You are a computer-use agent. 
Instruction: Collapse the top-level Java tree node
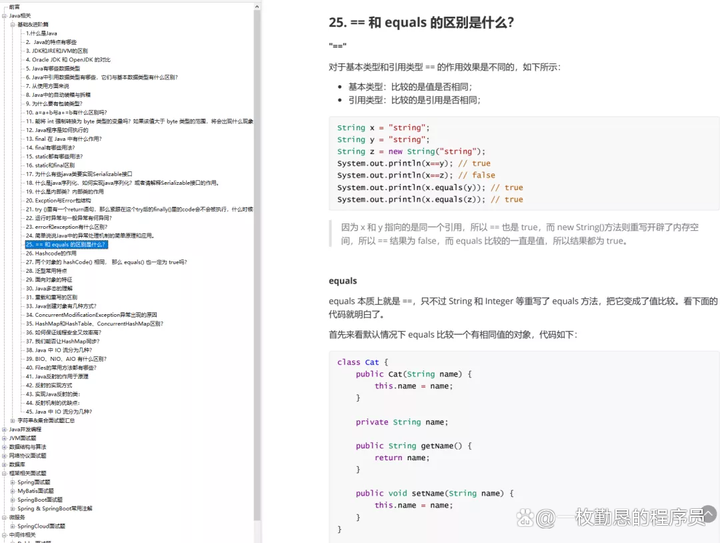(4, 16)
